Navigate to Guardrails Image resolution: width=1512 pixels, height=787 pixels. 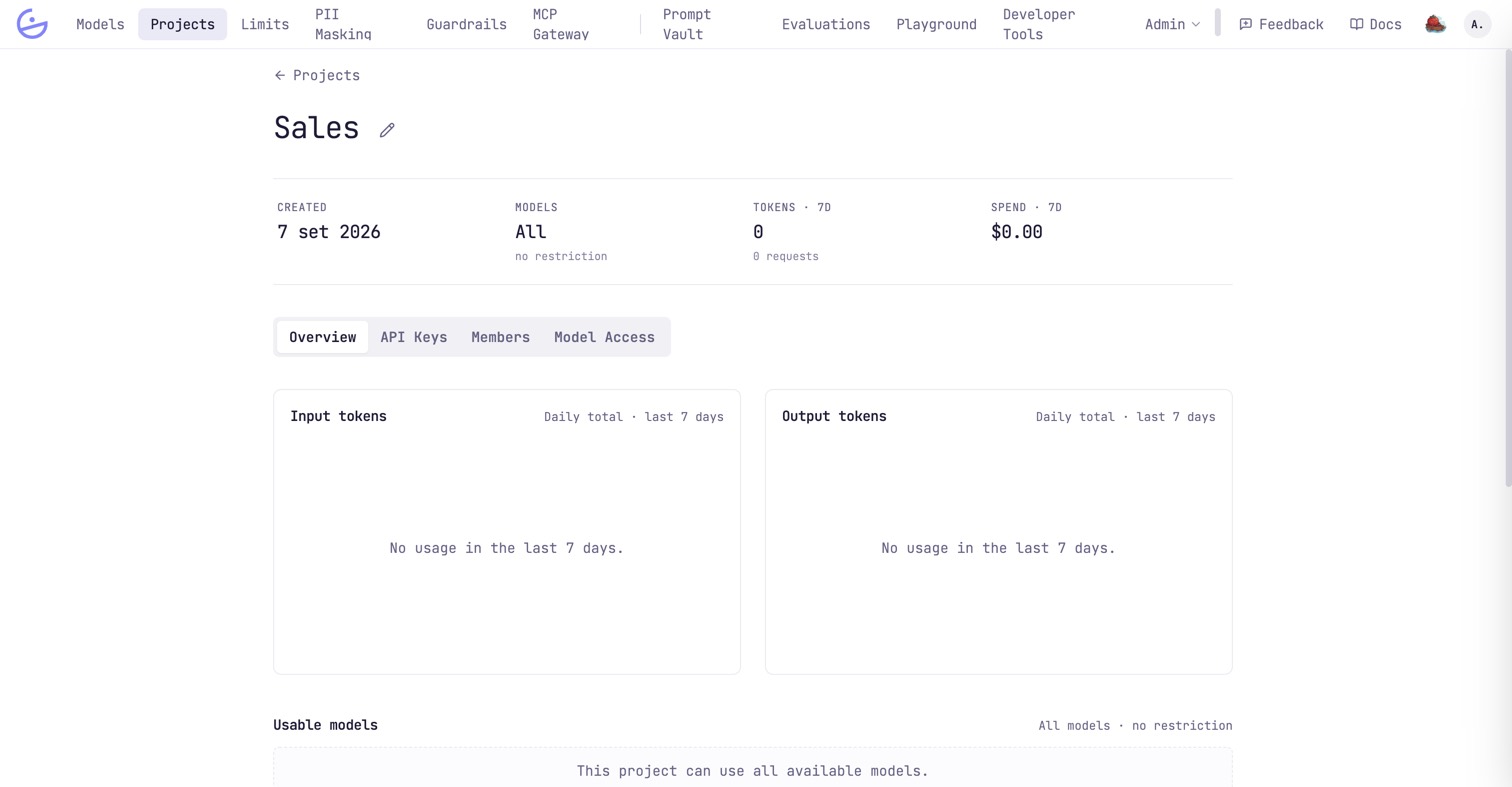466,24
